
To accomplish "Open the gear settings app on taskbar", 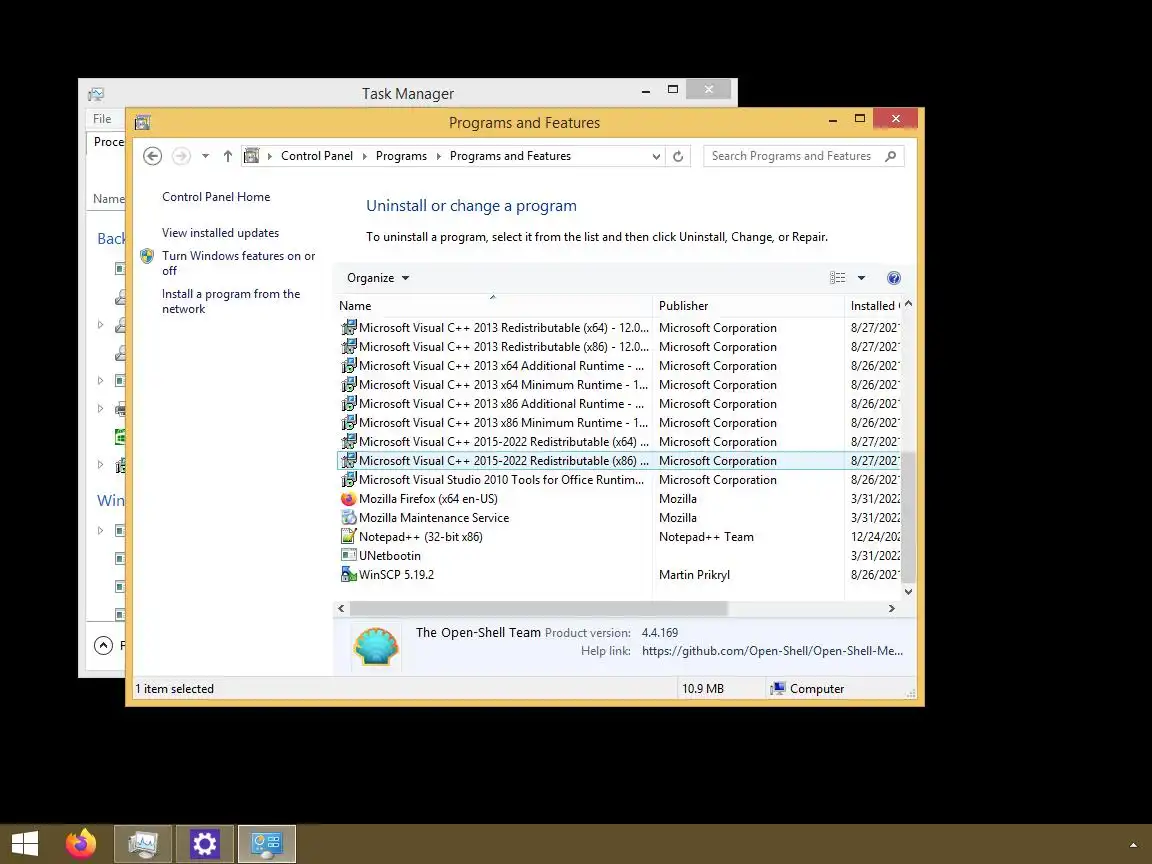I will pyautogui.click(x=204, y=844).
